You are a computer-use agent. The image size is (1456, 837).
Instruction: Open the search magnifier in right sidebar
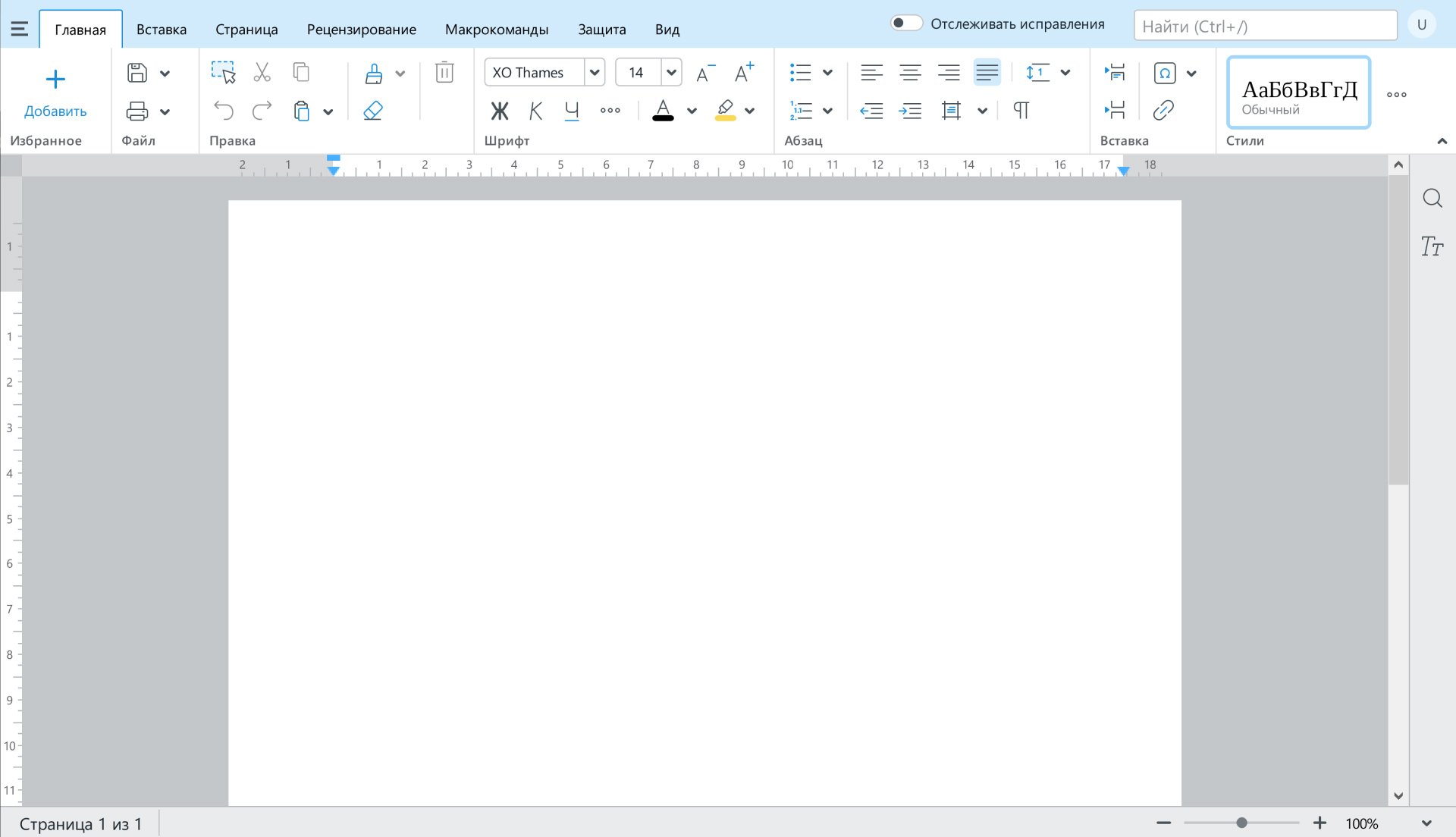1432,199
